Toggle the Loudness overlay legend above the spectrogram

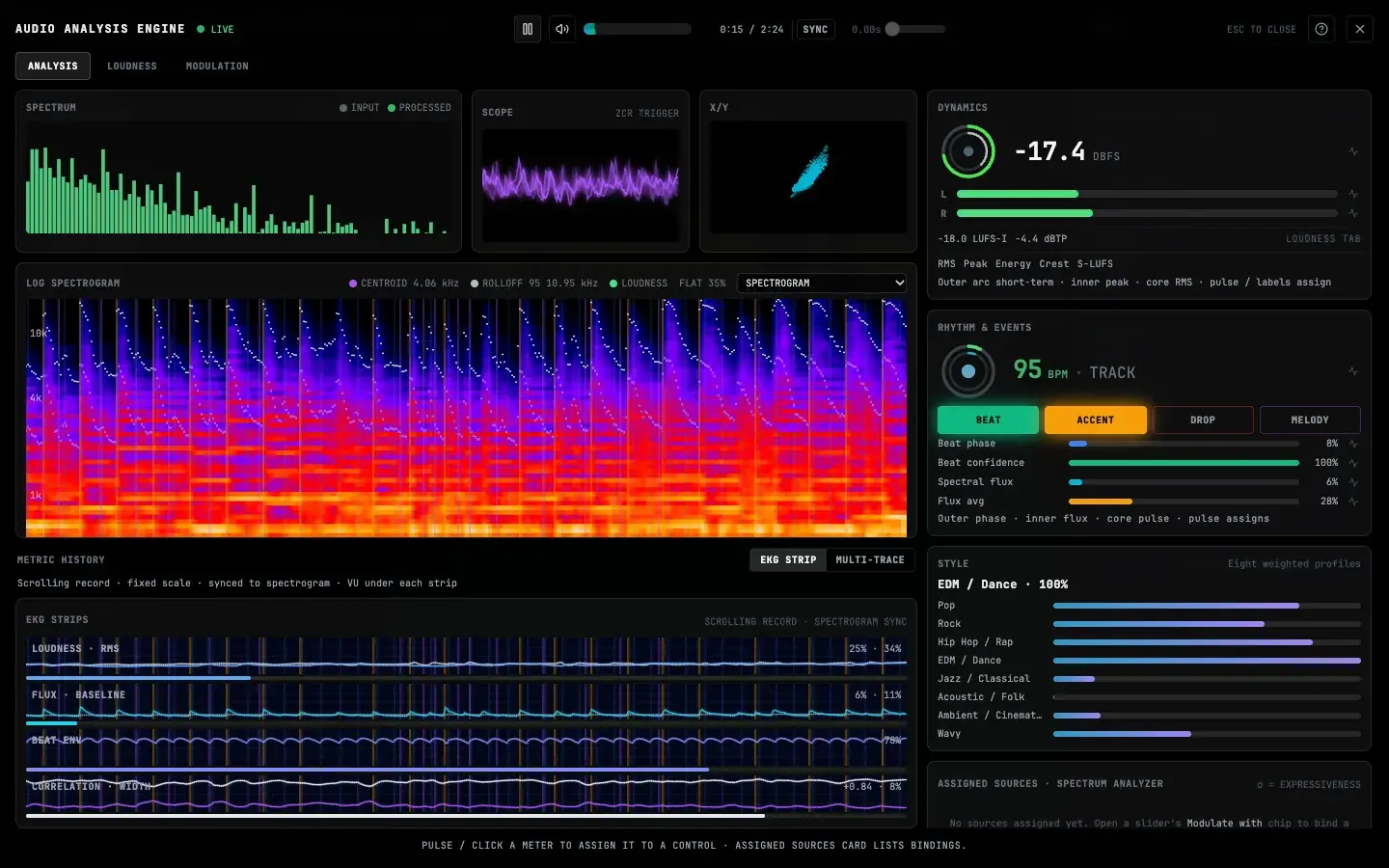pyautogui.click(x=639, y=284)
